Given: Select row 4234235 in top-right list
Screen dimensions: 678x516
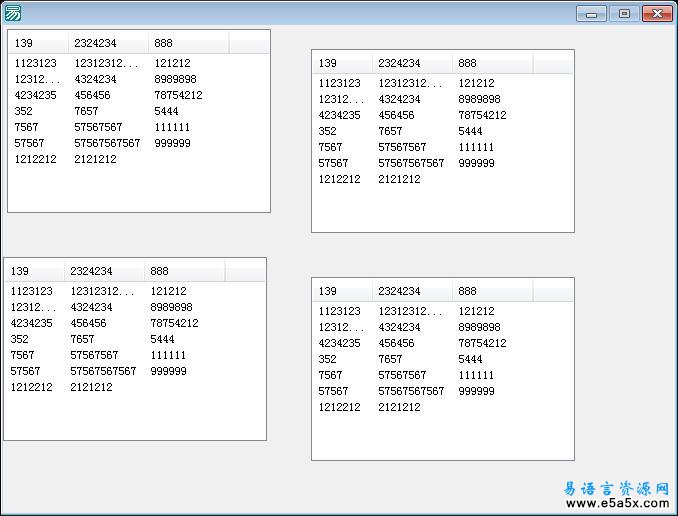Looking at the screenshot, I should [339, 115].
